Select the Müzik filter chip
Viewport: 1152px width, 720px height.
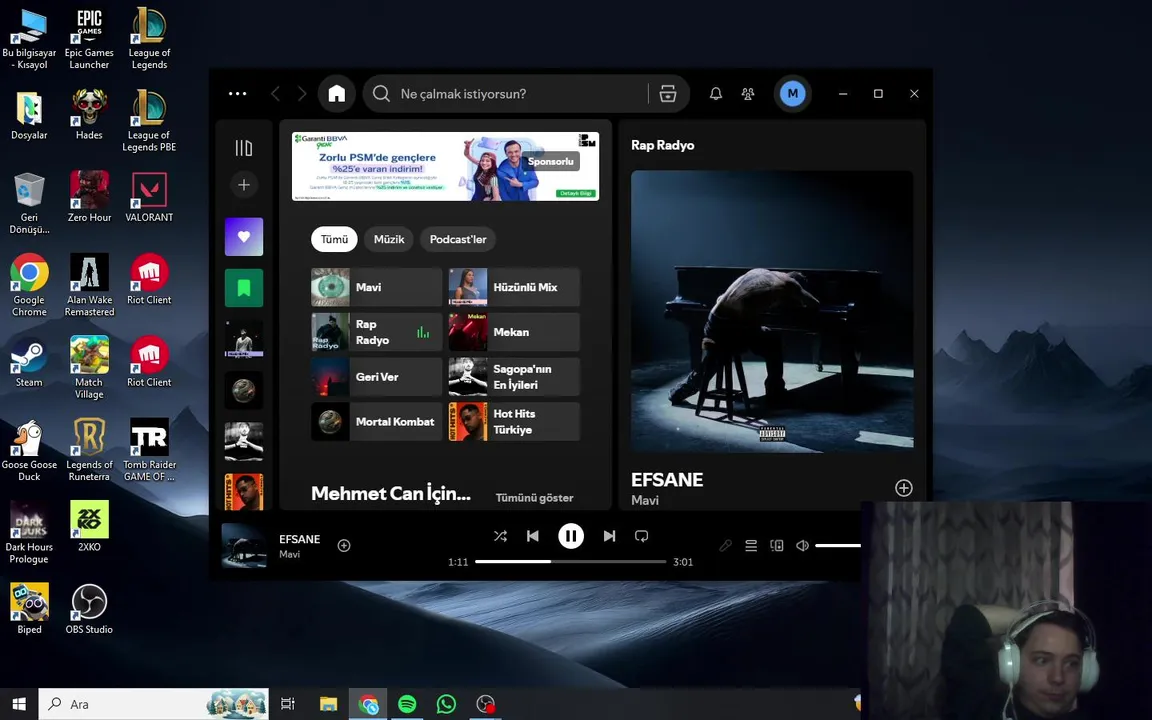click(x=389, y=240)
